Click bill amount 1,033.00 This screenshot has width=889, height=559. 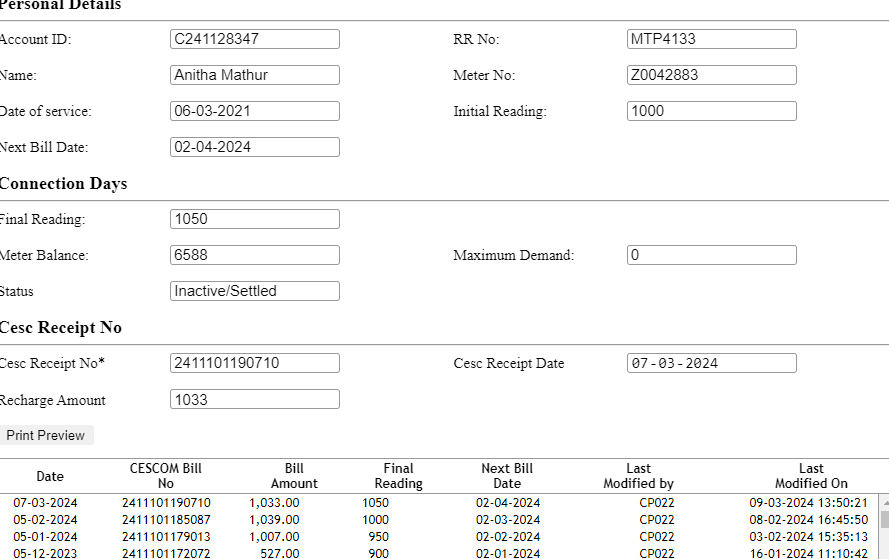pos(274,503)
